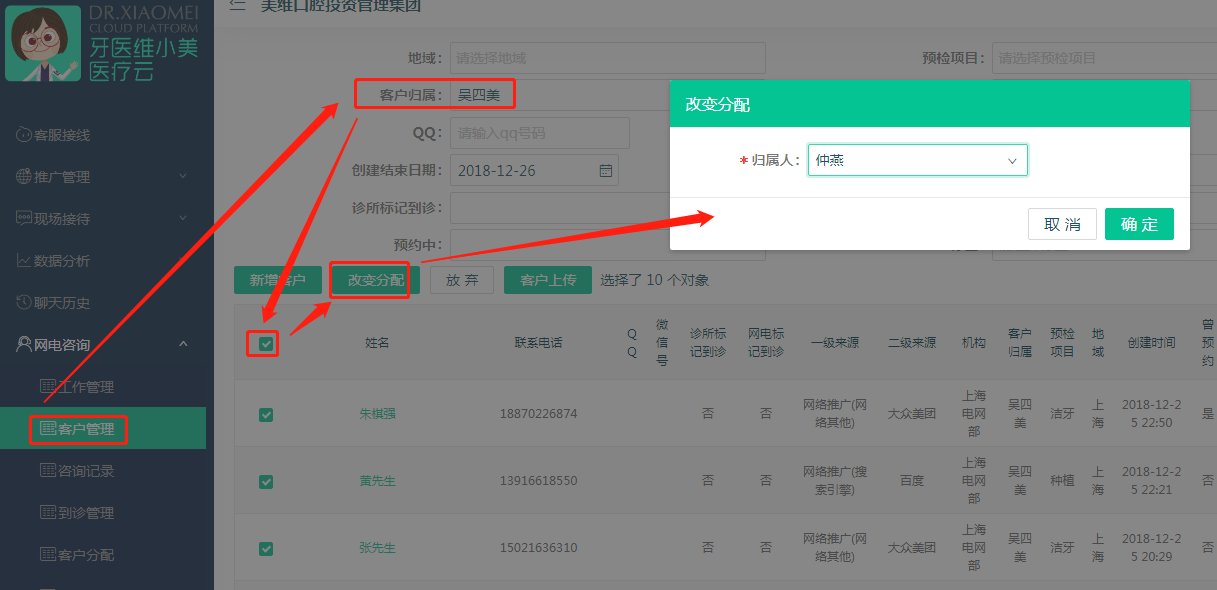This screenshot has width=1217, height=590.
Task: Open 咨询记录 in the sidebar
Action: (85, 471)
